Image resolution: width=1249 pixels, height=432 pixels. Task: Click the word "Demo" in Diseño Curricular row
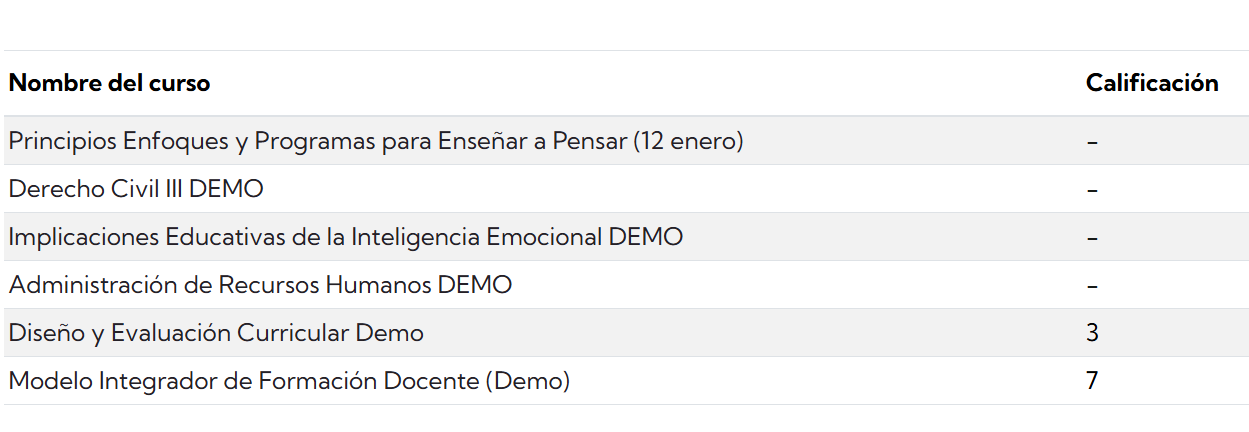(390, 333)
